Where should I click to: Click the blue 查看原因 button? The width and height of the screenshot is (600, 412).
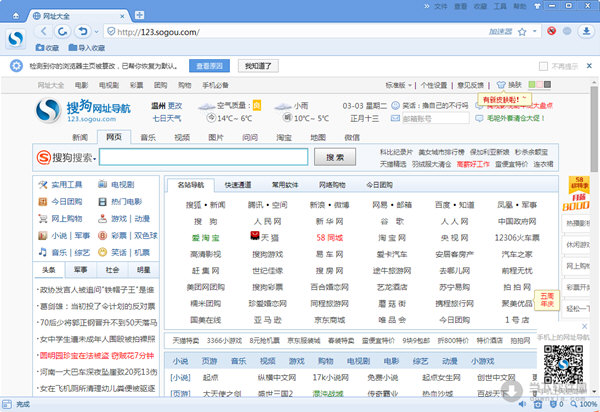[209, 66]
